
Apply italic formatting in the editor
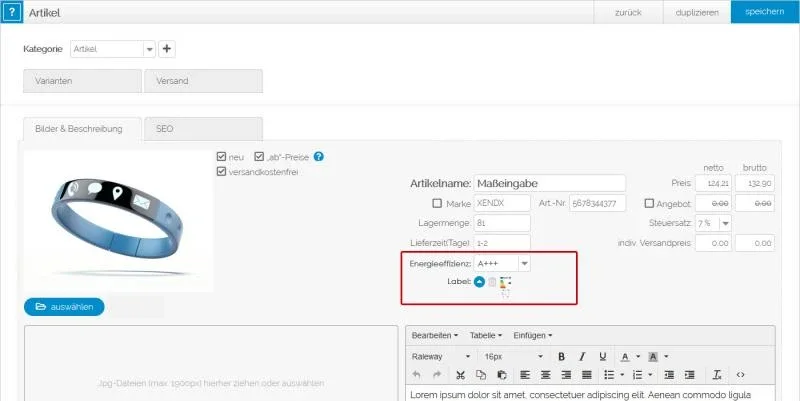[581, 356]
